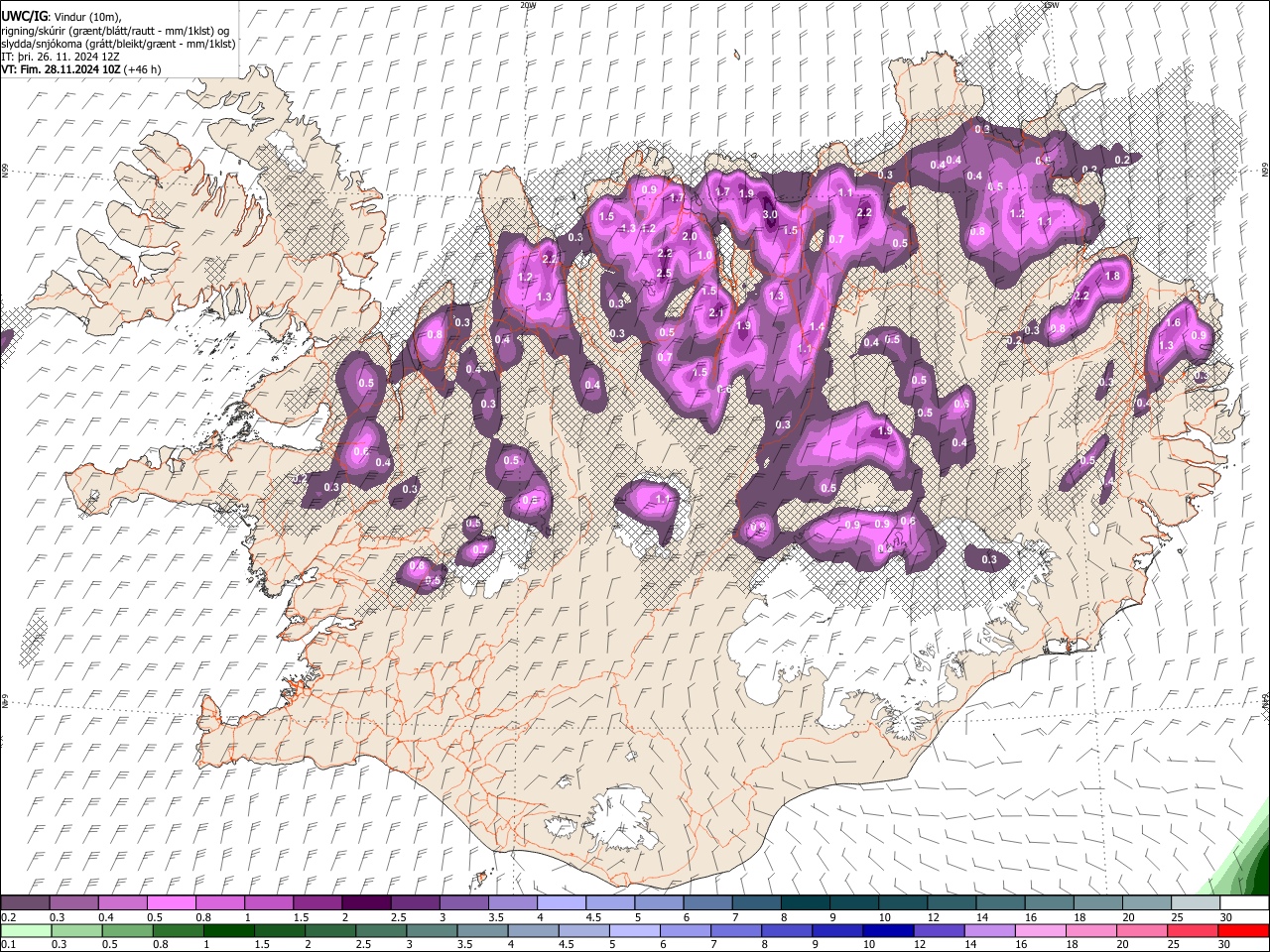Click the '3.0' precipitation value on the map
1270x952 pixels.
pyautogui.click(x=769, y=214)
